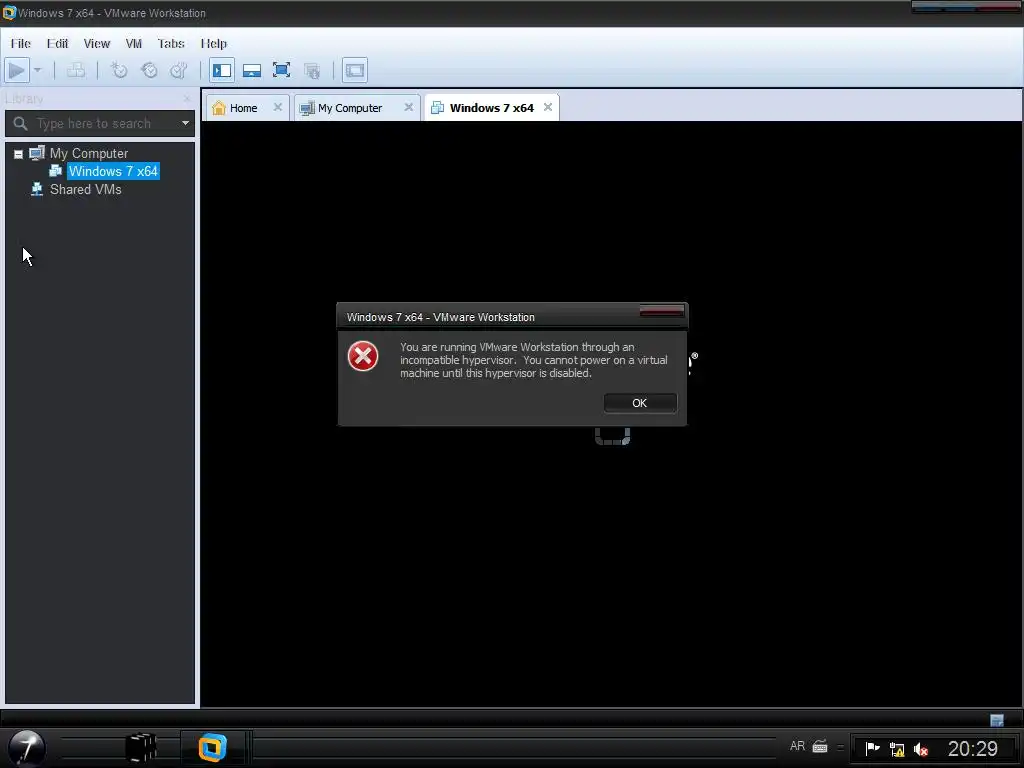
Task: Close the My Computer tab
Action: pyautogui.click(x=409, y=107)
